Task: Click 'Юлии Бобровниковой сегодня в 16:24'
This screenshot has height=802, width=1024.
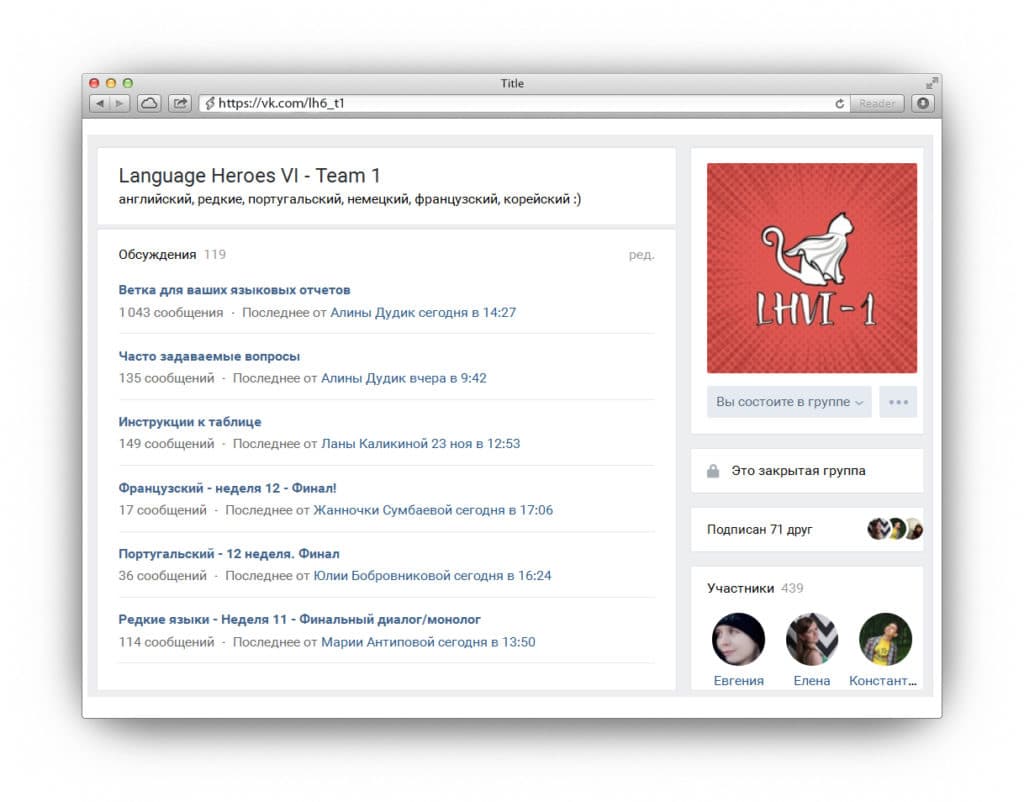Action: pos(432,575)
